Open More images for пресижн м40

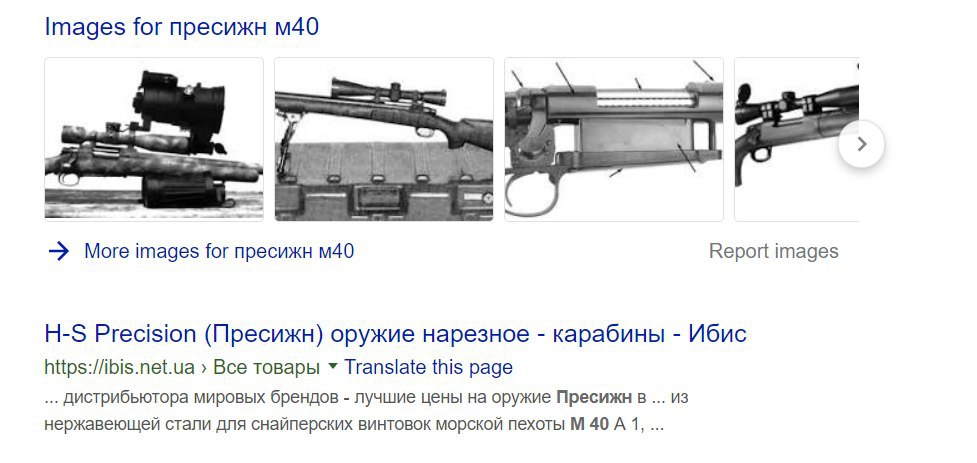(x=219, y=251)
